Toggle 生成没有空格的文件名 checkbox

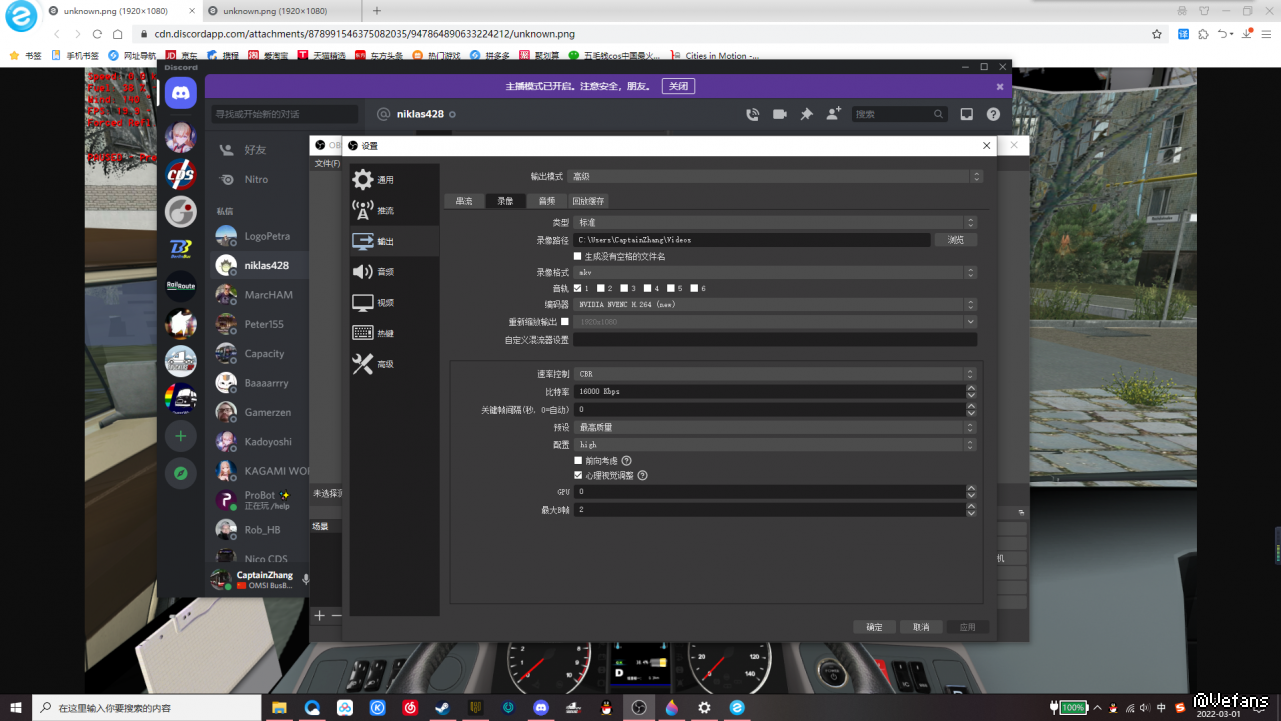[577, 256]
